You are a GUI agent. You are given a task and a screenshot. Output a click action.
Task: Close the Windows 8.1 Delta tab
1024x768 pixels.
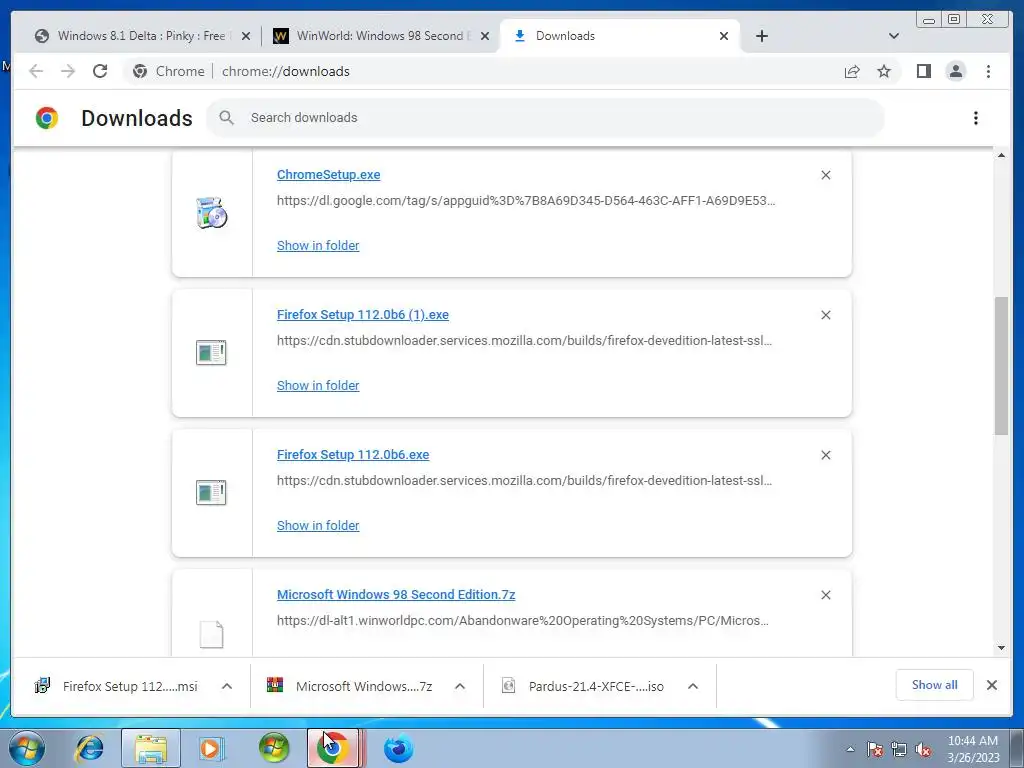[246, 36]
